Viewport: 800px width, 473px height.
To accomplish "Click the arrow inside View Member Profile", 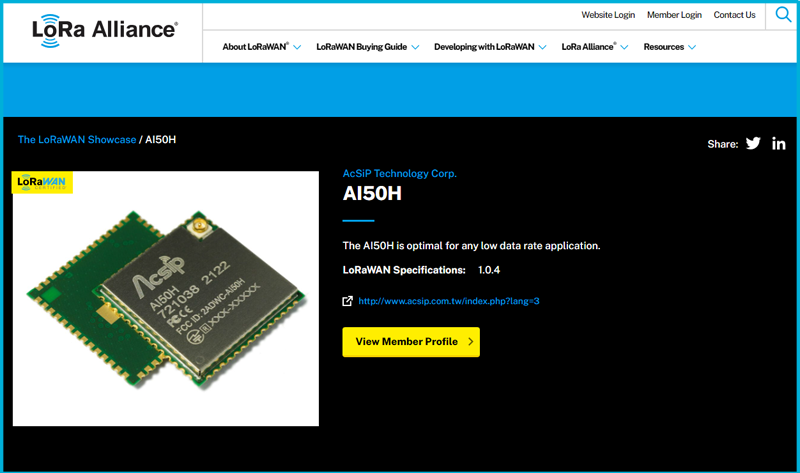I will [470, 342].
